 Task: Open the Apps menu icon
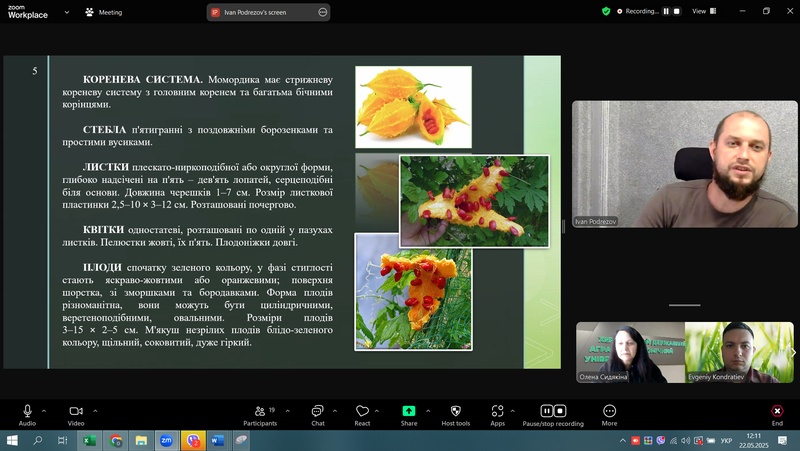click(x=497, y=411)
